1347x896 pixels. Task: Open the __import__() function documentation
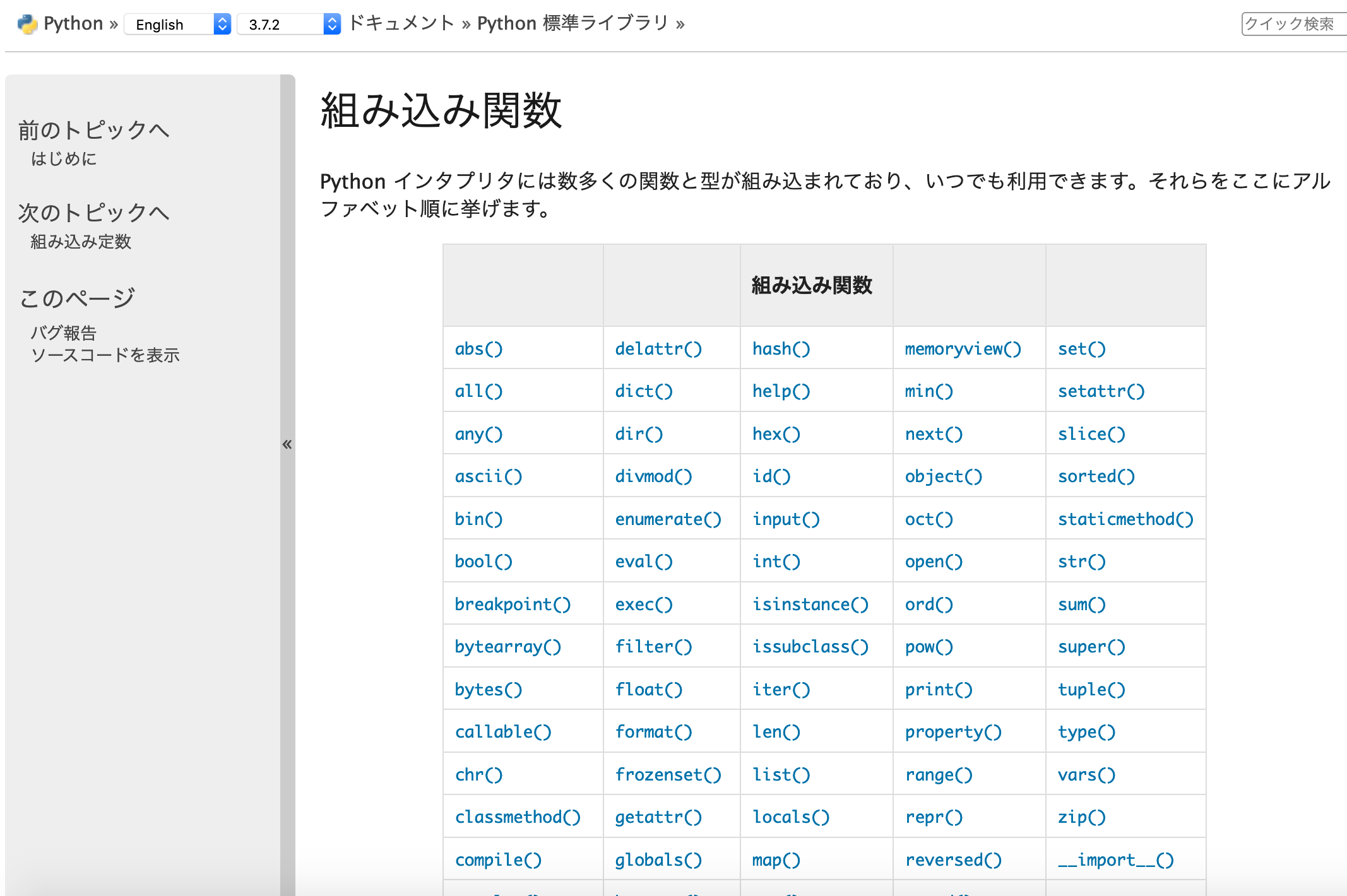1115,859
